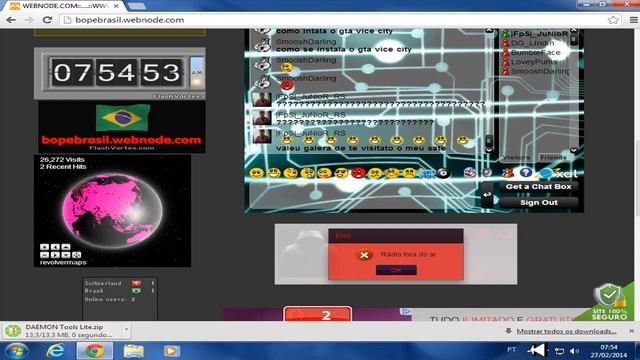Switch to the Visitors tab in chat

[516, 157]
